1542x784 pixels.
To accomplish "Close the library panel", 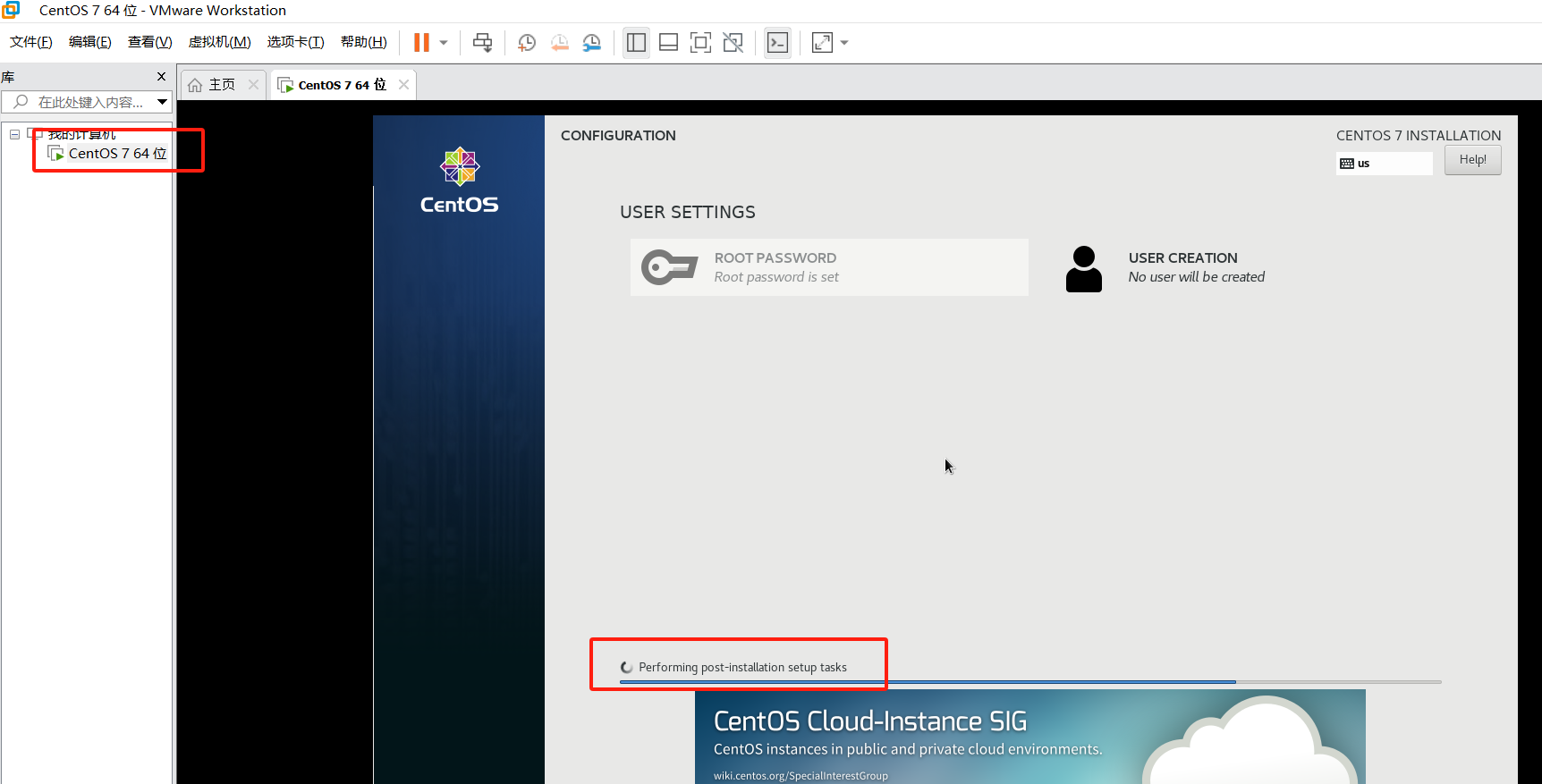I will tap(162, 77).
